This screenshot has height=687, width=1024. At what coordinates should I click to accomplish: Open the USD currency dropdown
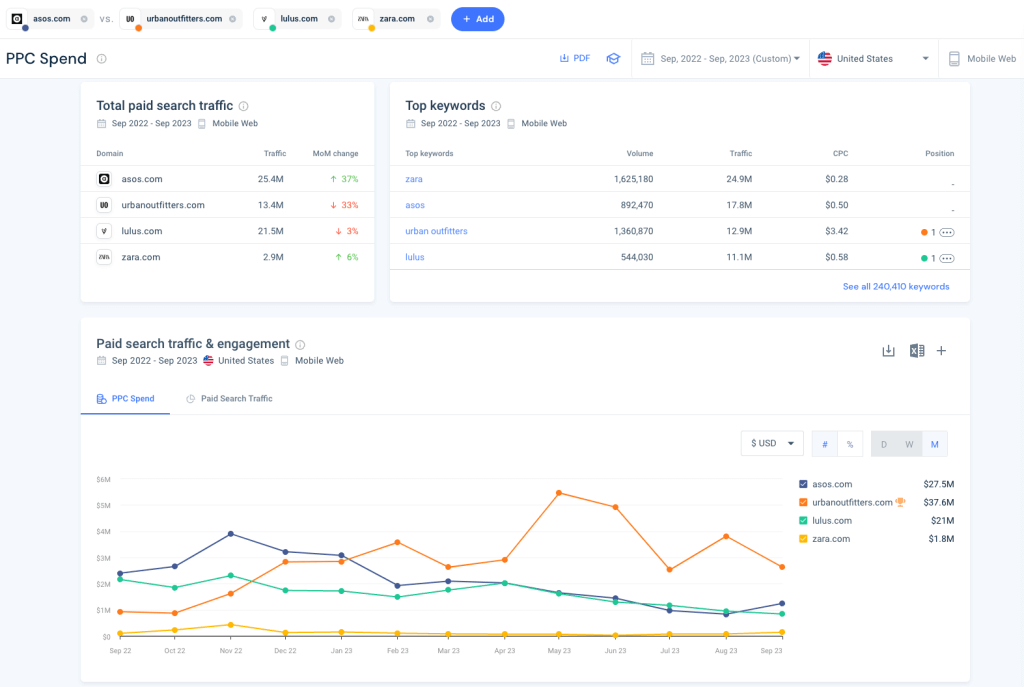click(772, 443)
